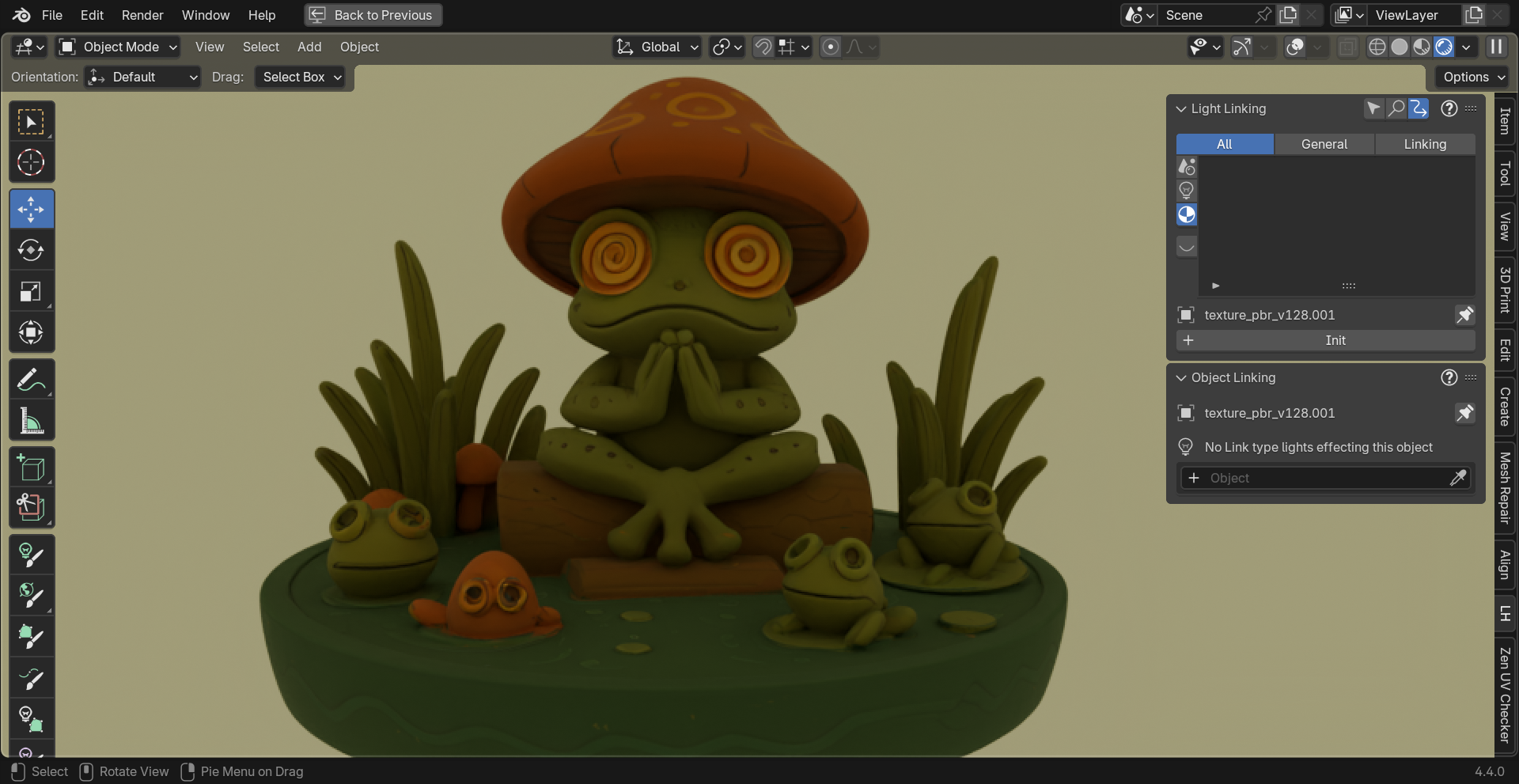The width and height of the screenshot is (1519, 784).
Task: Click the Back to Previous button
Action: 373,15
